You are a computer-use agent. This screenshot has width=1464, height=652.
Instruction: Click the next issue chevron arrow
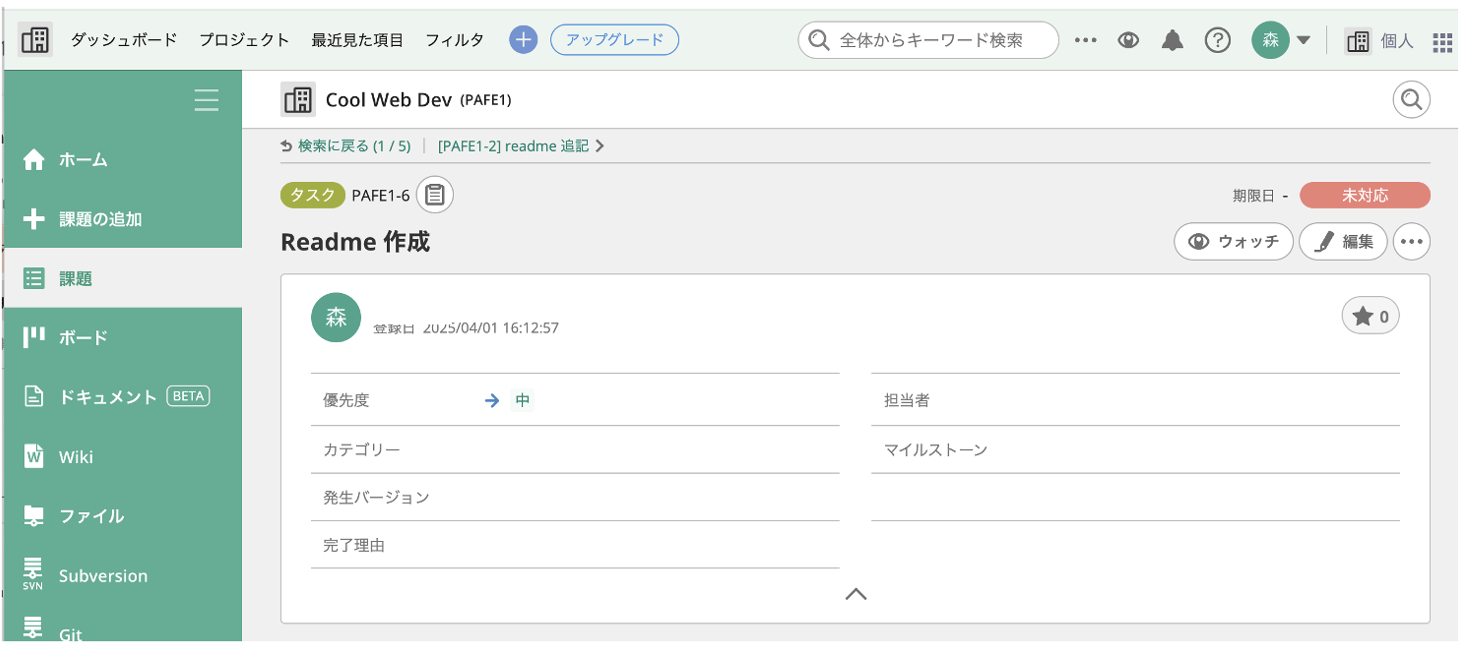(x=600, y=146)
